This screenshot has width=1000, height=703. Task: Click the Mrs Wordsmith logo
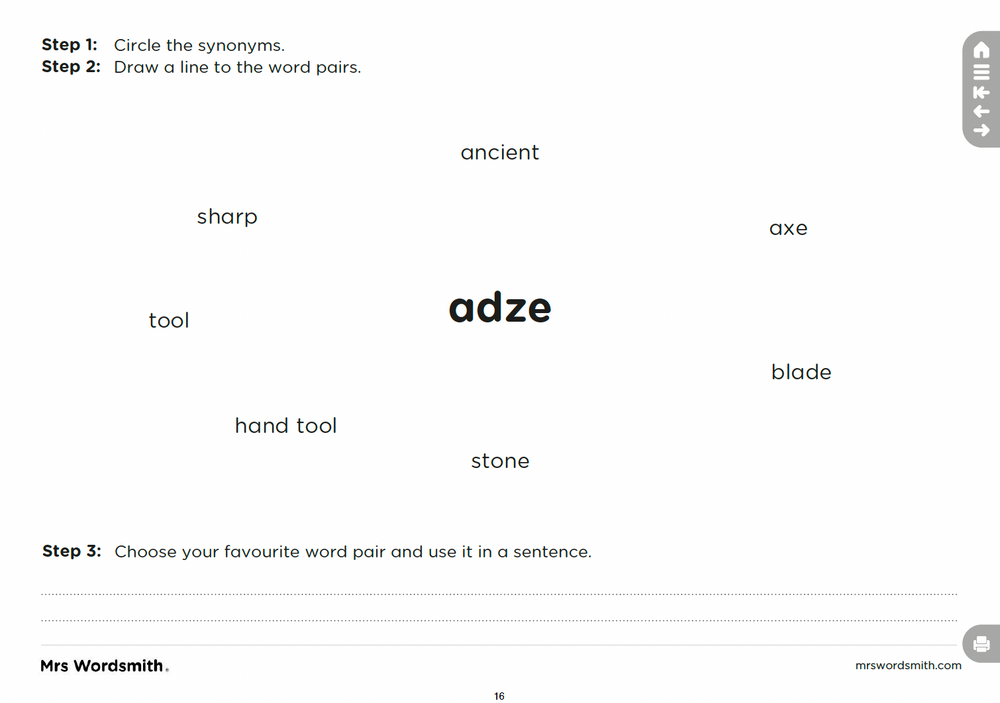point(105,666)
